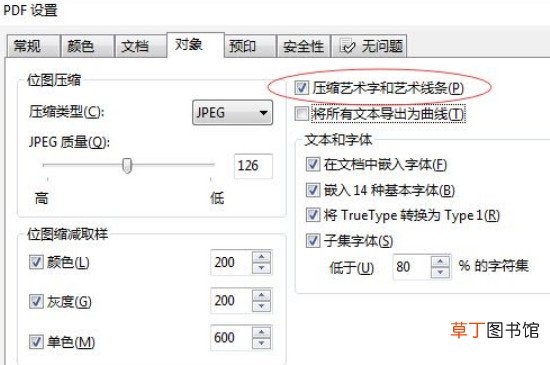Screen dimensions: 550x365
Task: Switch to the 常规 tab
Action: point(33,46)
